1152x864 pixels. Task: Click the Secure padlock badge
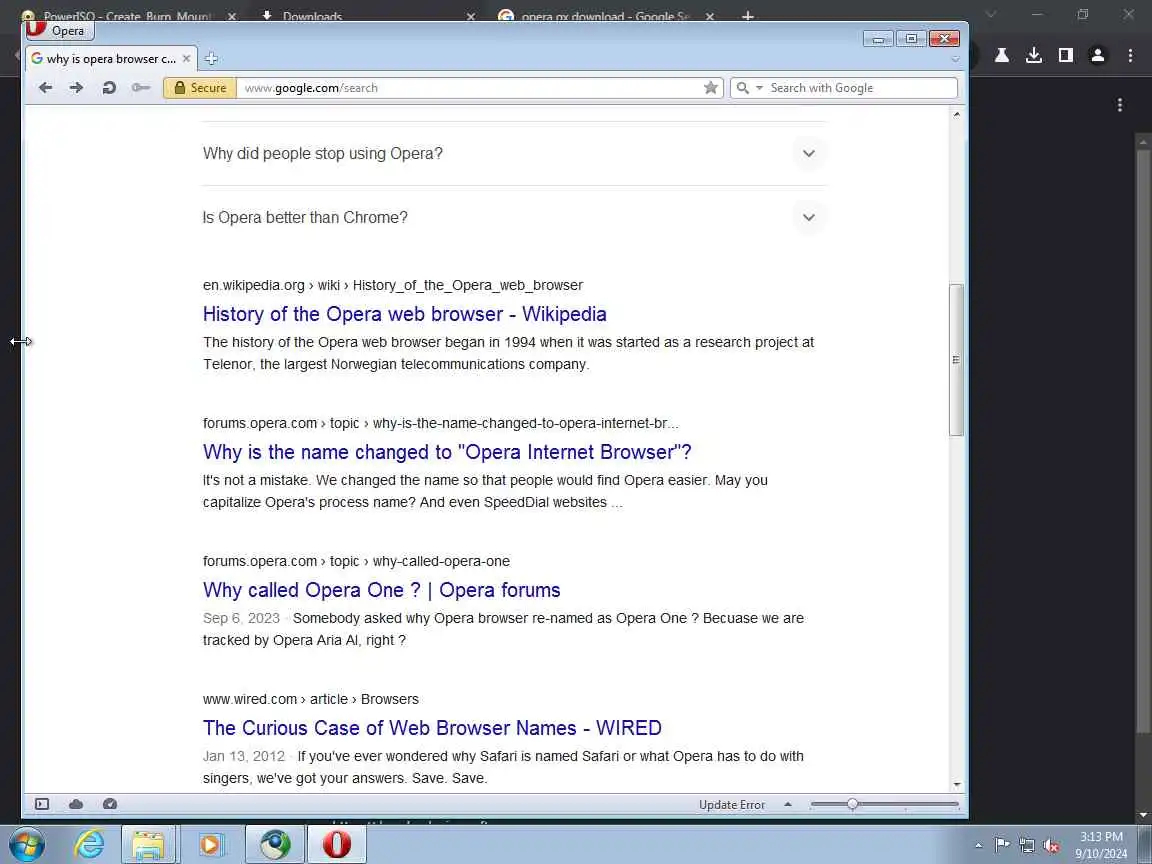click(x=200, y=87)
